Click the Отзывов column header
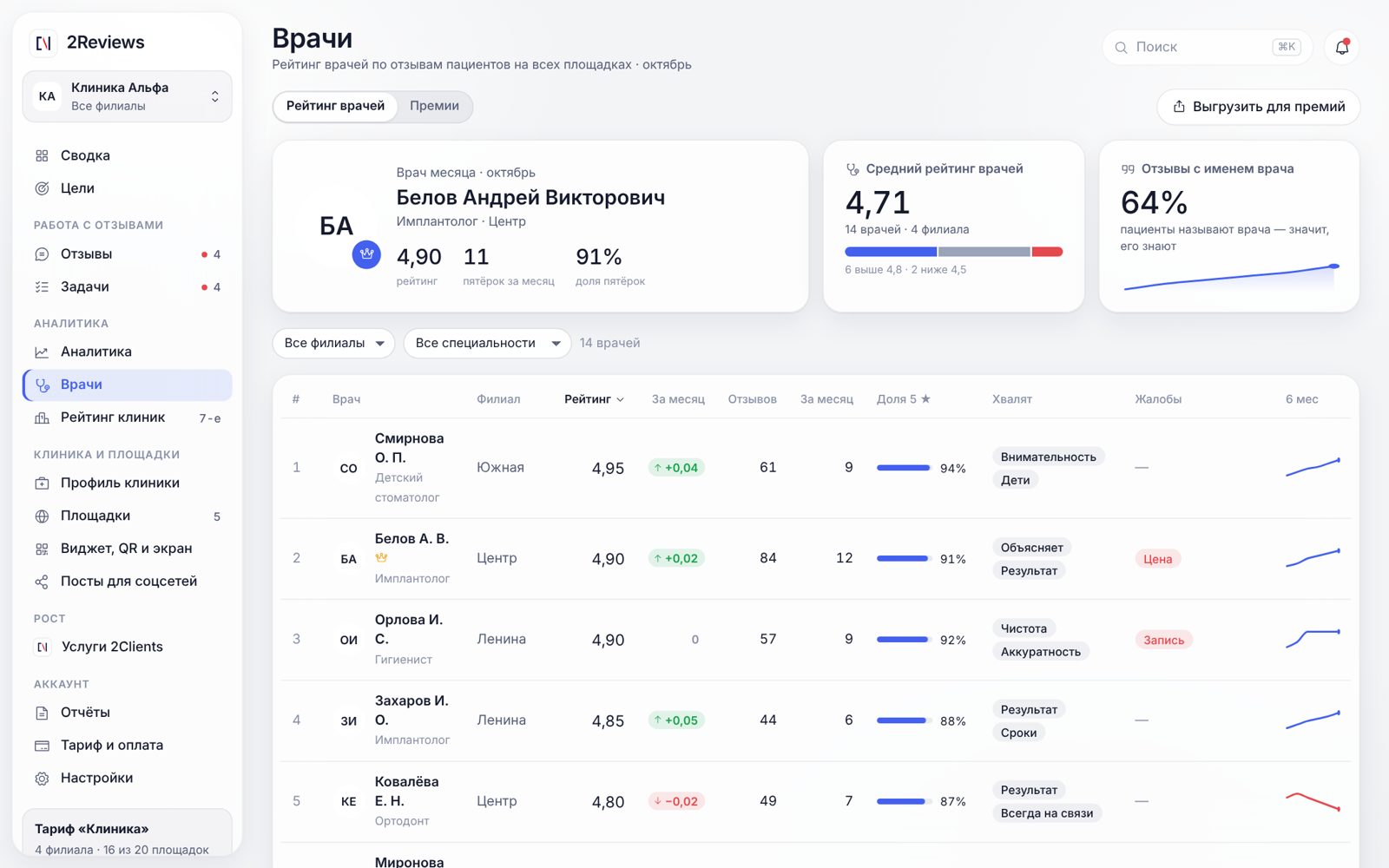Screen dimensions: 1389x868 752,399
